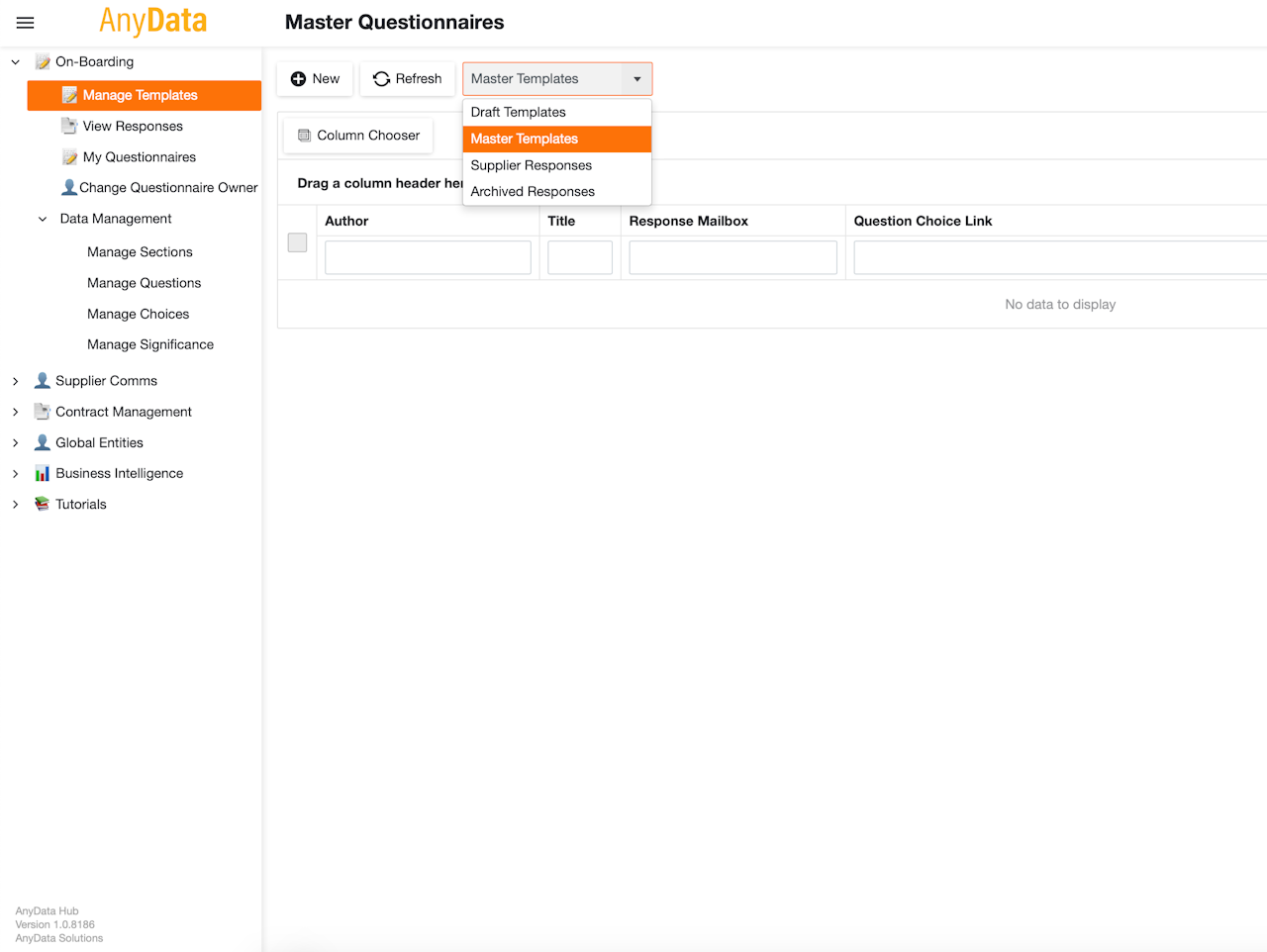Collapse the On-Boarding tree section

(x=16, y=61)
